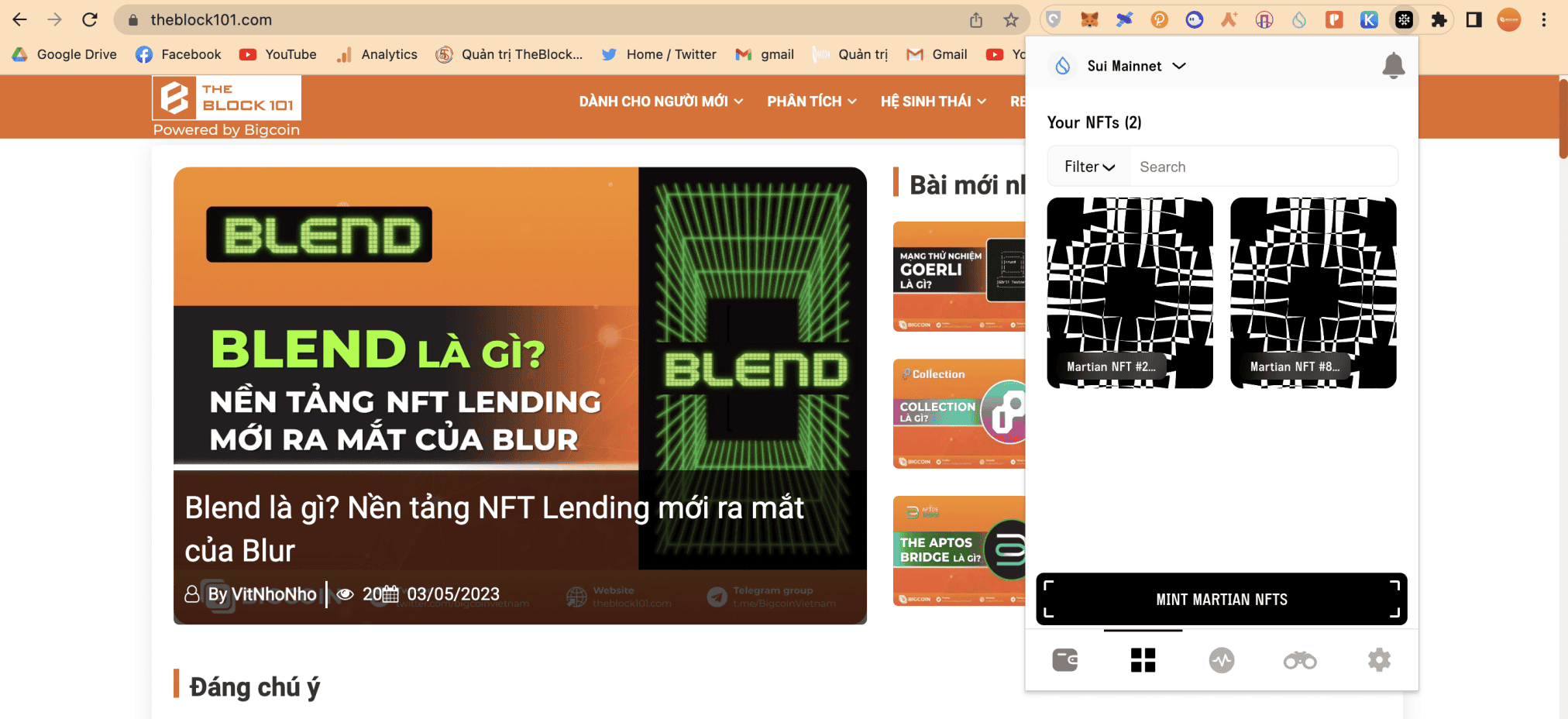Open the Quản trị bookmark

(x=850, y=54)
